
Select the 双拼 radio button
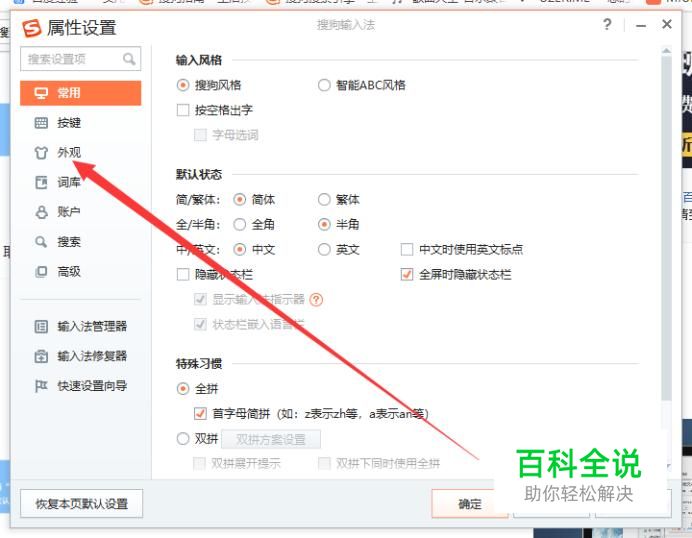pyautogui.click(x=183, y=439)
